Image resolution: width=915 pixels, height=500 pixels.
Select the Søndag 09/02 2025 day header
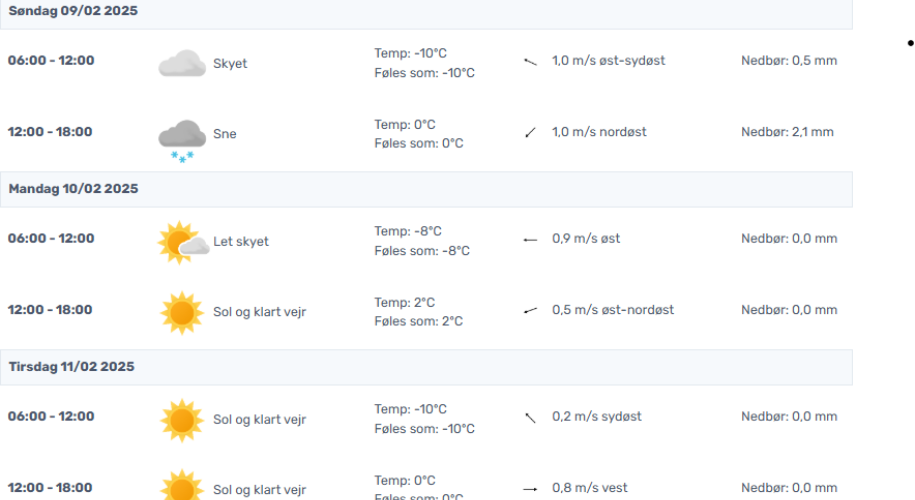tap(426, 13)
